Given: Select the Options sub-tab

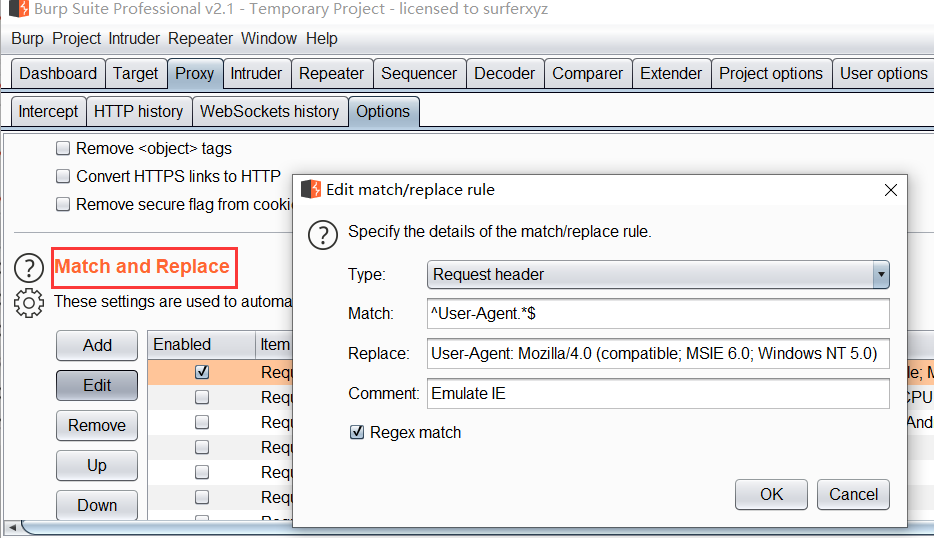Looking at the screenshot, I should (383, 111).
